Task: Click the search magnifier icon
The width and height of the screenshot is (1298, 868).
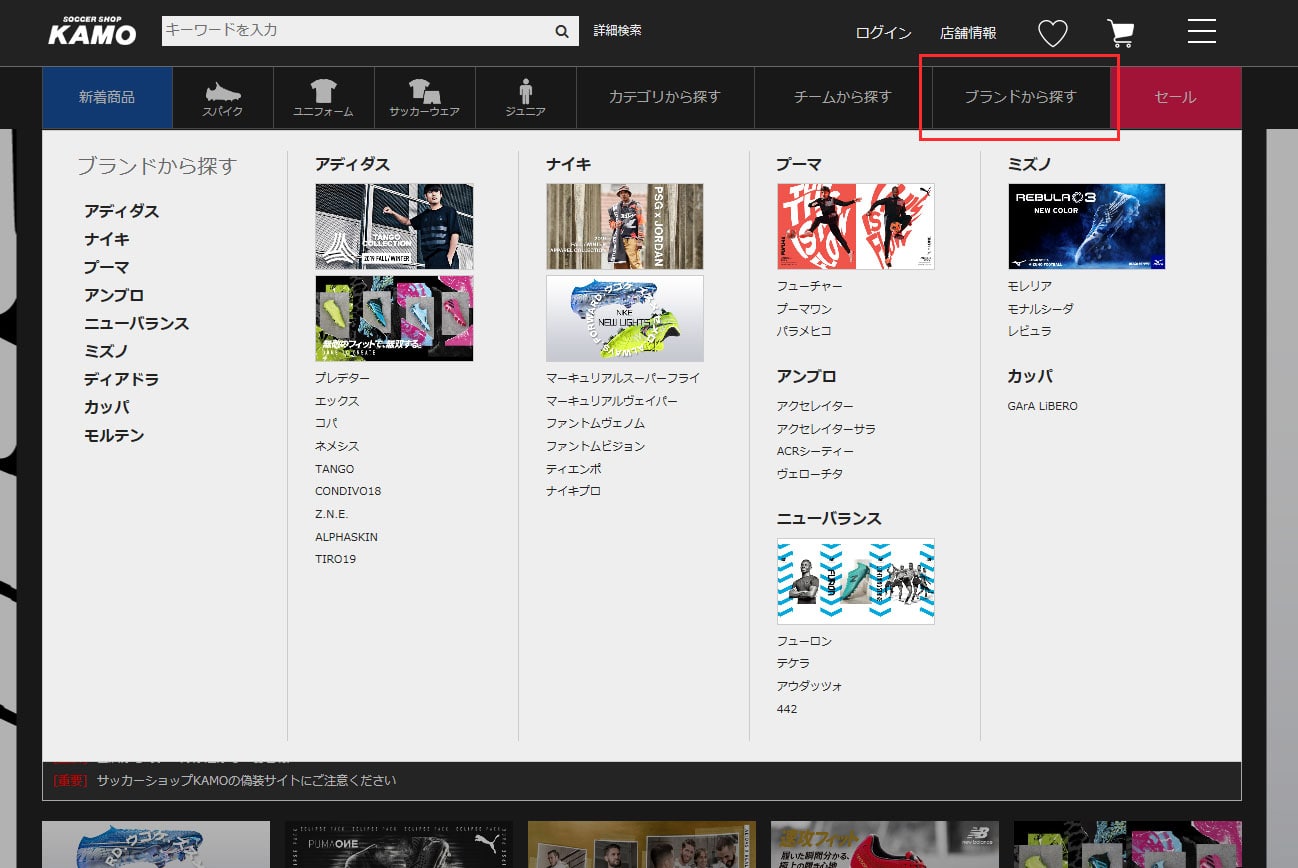Action: (562, 31)
